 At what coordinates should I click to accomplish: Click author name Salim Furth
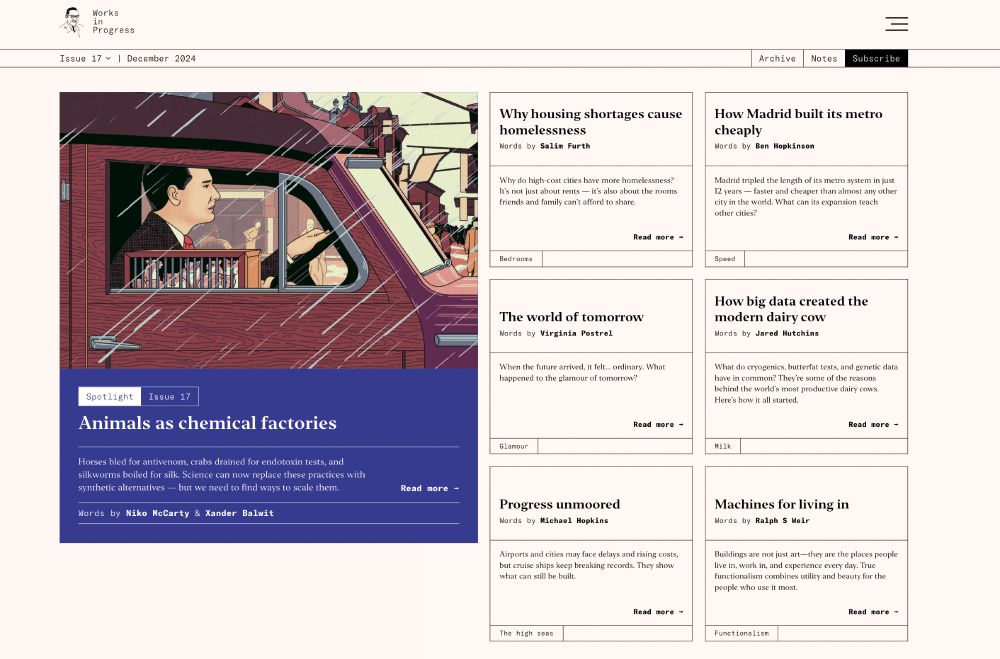coord(565,146)
